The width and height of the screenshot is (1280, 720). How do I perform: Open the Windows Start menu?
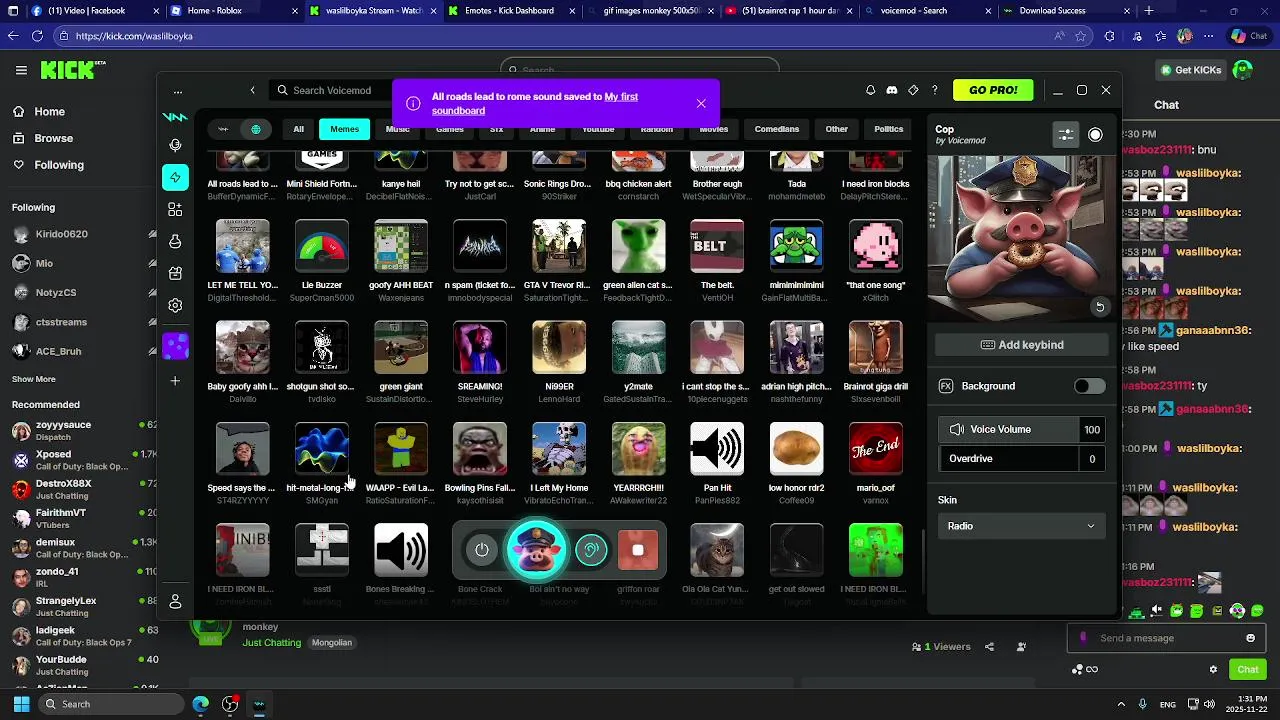point(22,704)
